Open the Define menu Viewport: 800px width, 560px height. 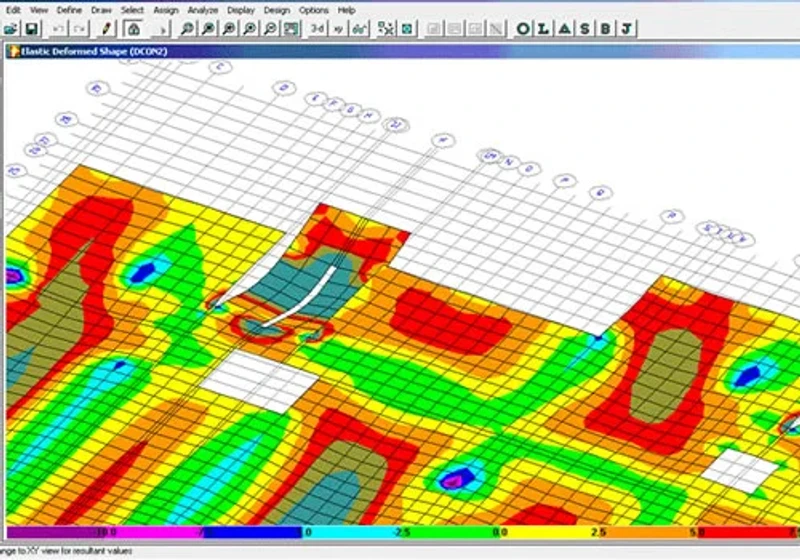(69, 10)
